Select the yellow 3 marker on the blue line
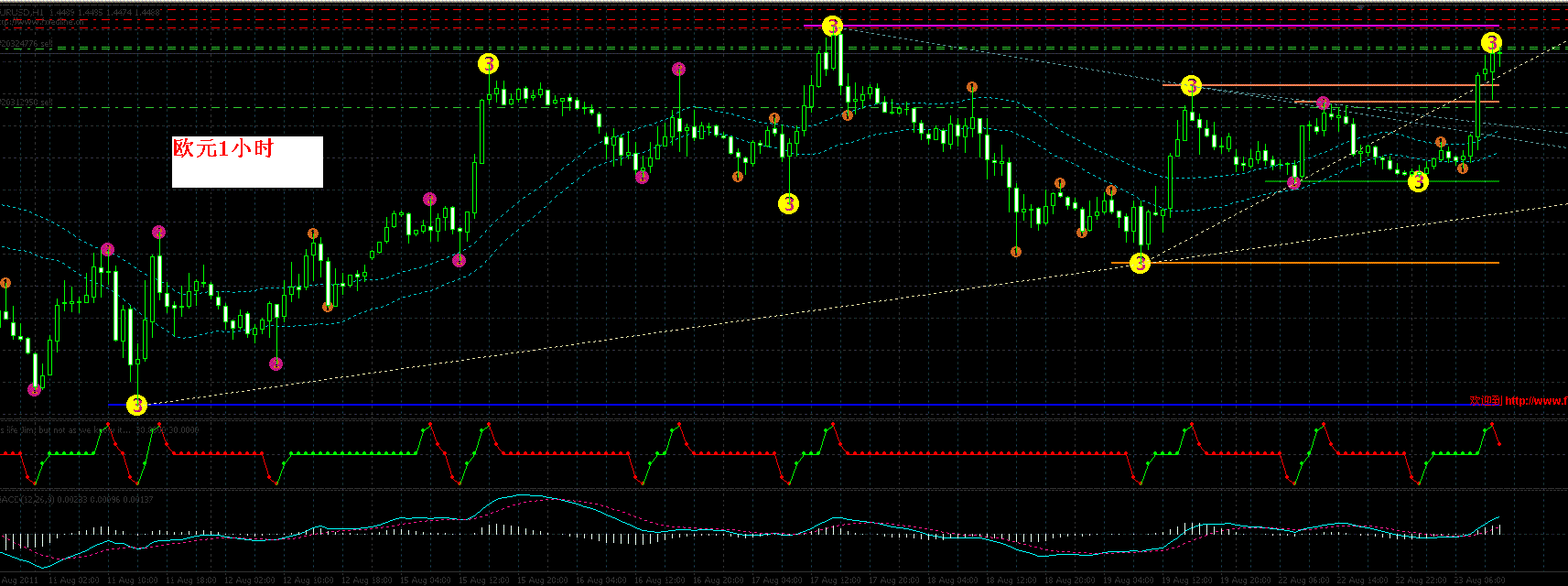This screenshot has height=586, width=1568. (136, 405)
